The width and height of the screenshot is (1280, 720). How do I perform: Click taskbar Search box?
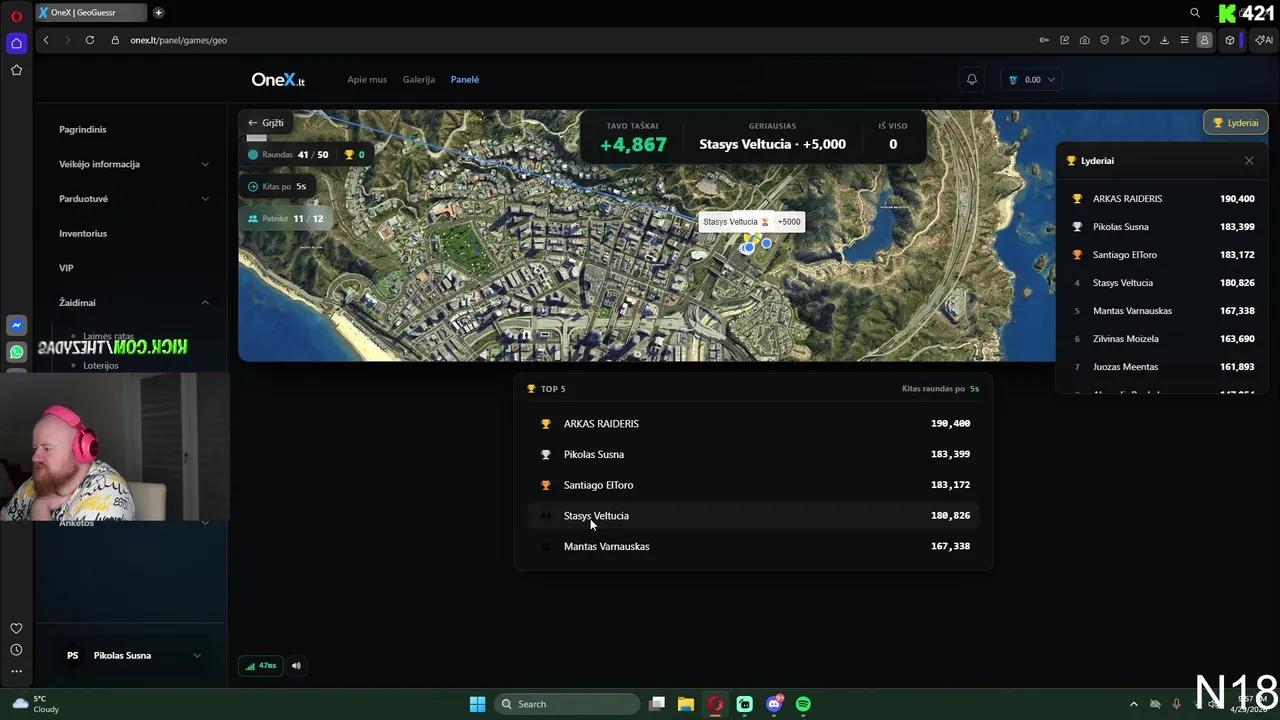(x=569, y=704)
